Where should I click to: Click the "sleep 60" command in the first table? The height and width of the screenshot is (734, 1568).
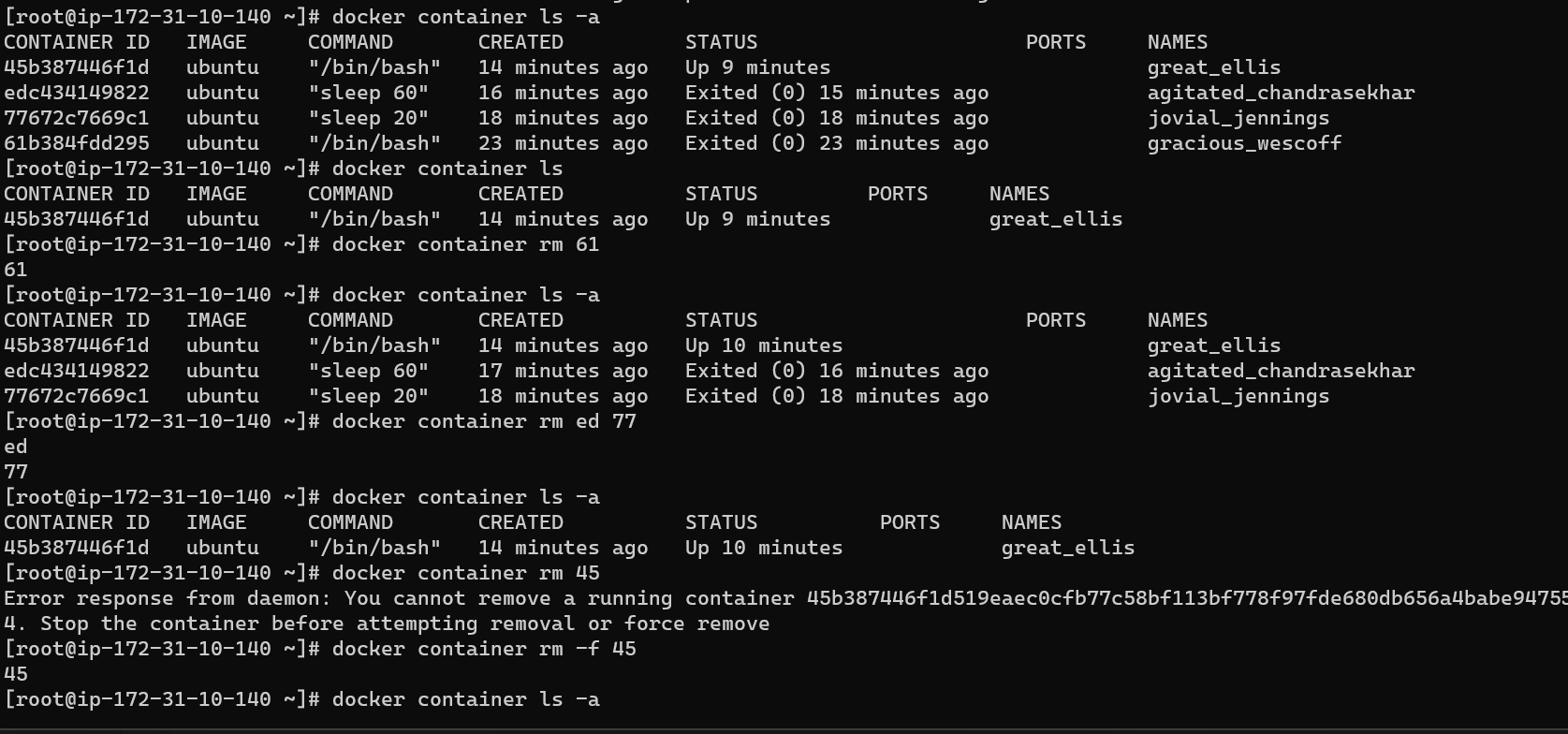[x=368, y=93]
